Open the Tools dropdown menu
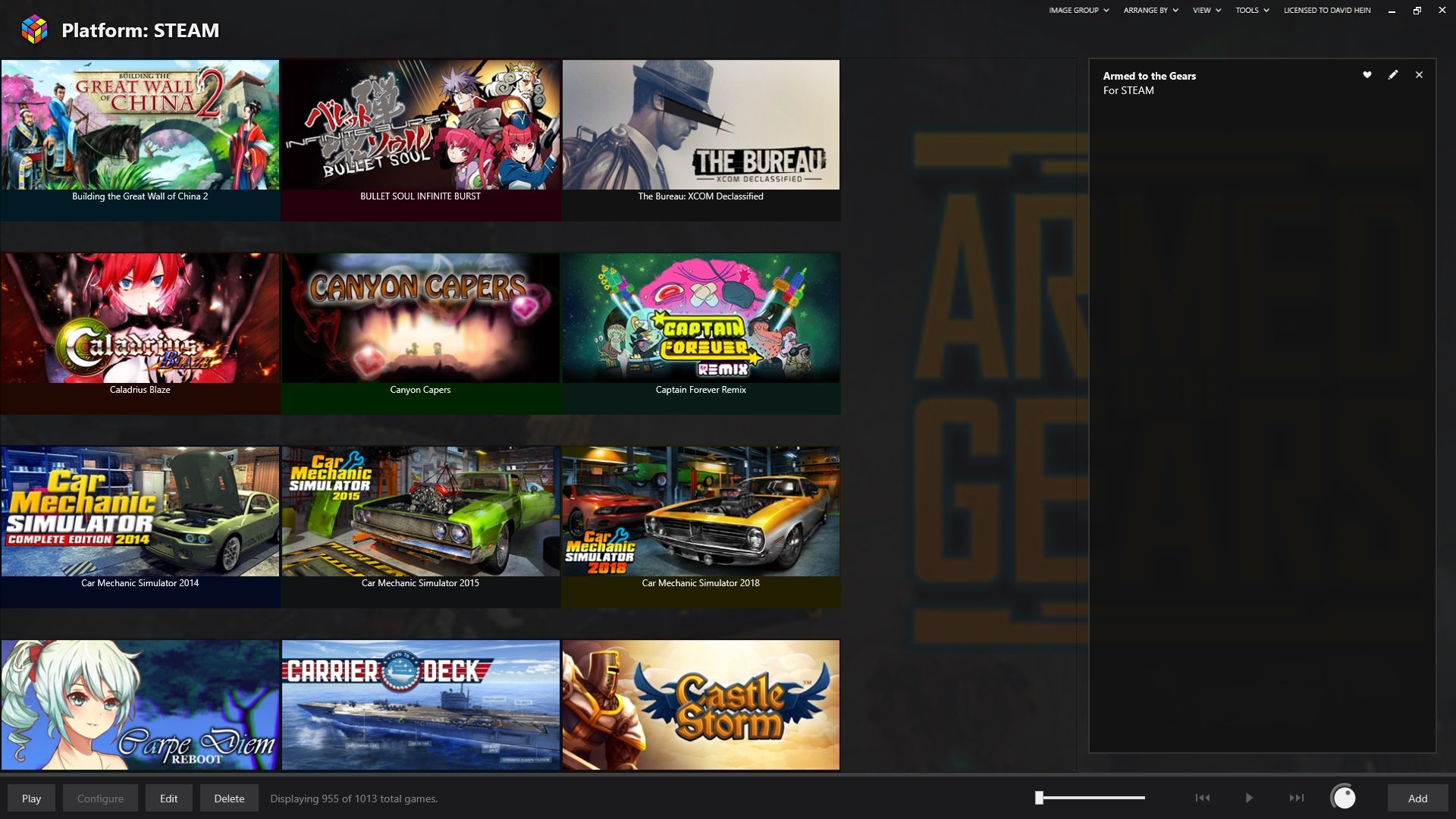This screenshot has height=819, width=1456. (x=1252, y=11)
